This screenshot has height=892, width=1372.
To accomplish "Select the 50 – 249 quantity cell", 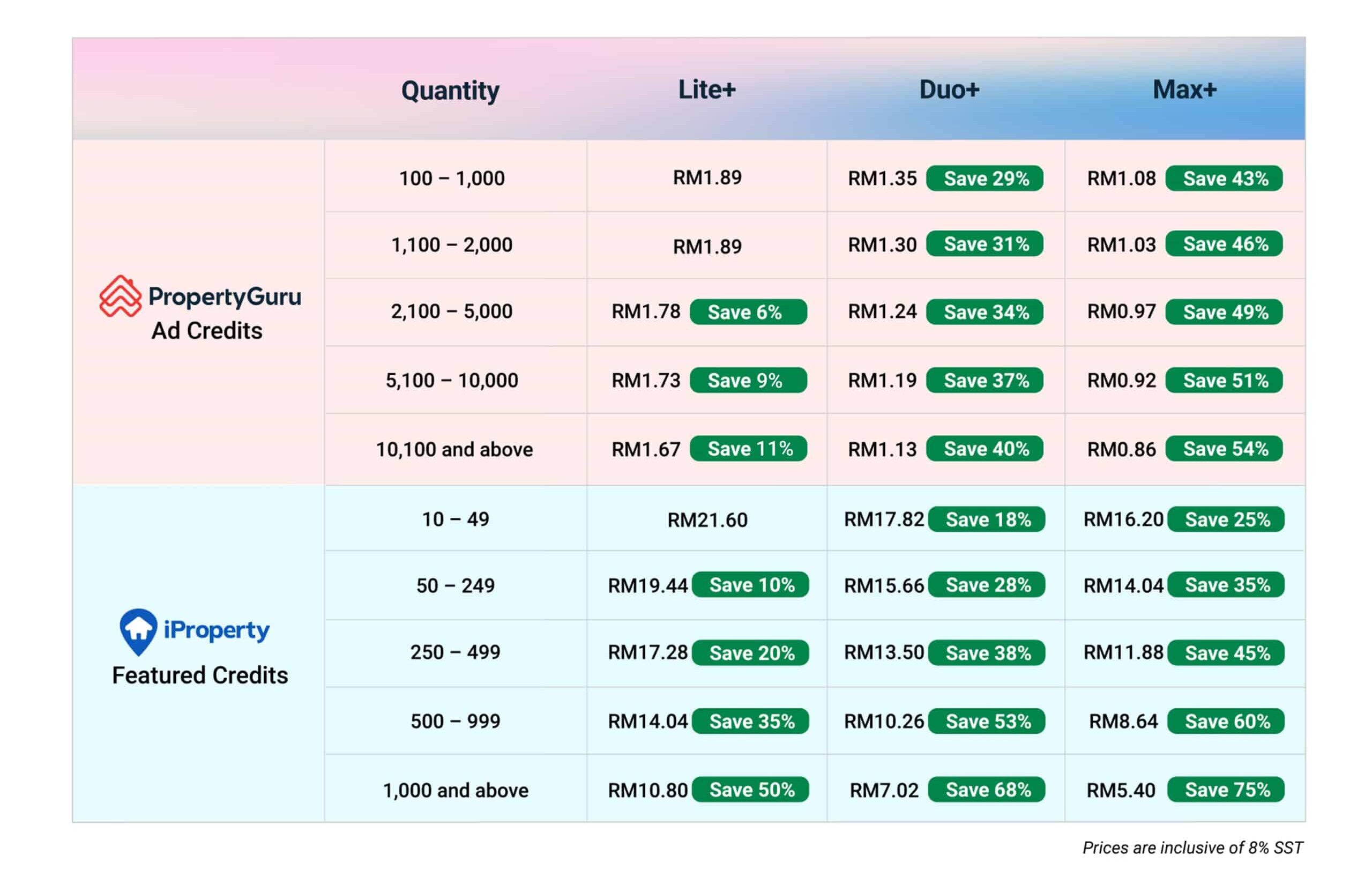I will pyautogui.click(x=456, y=585).
